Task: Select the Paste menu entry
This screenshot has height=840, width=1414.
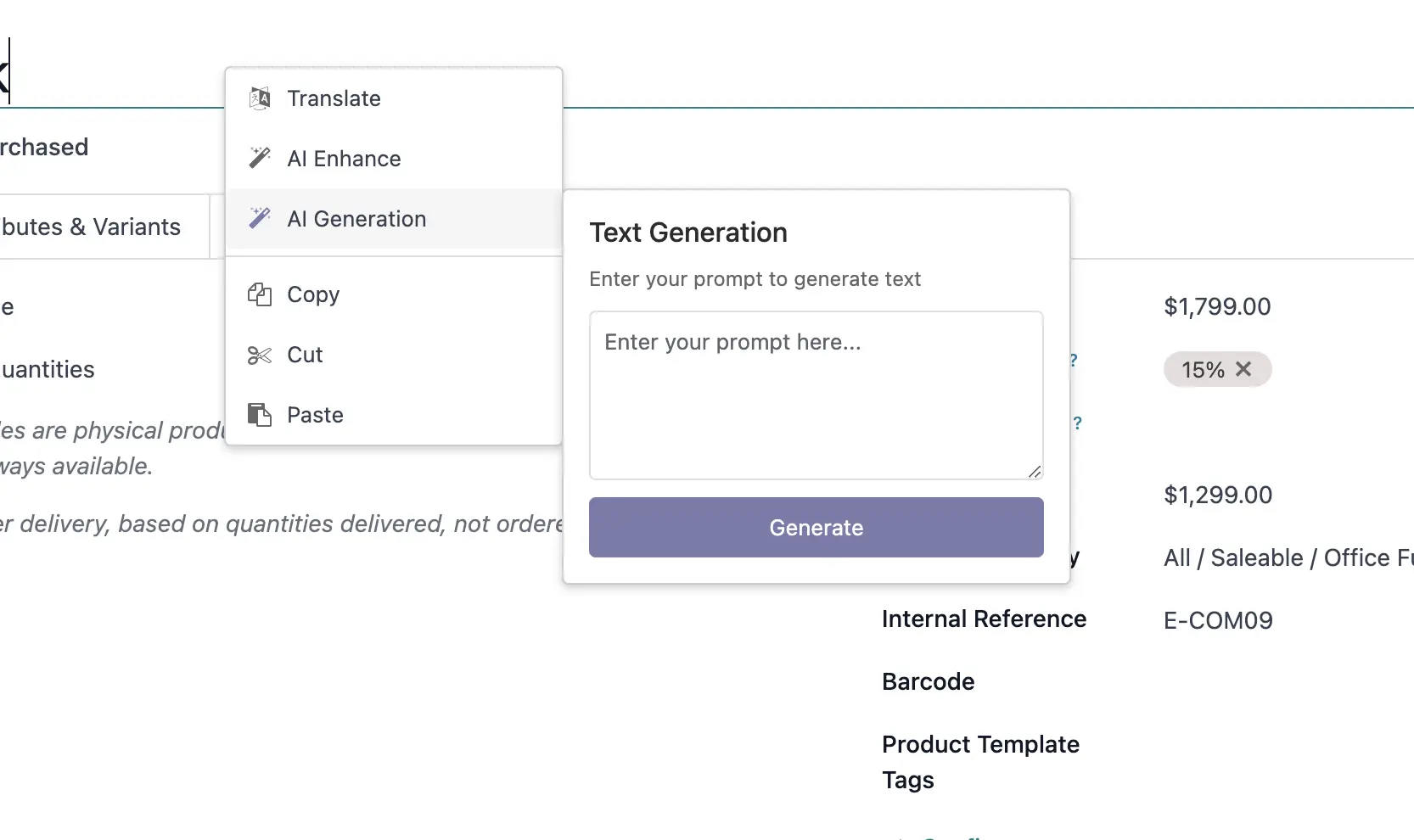Action: pyautogui.click(x=315, y=414)
